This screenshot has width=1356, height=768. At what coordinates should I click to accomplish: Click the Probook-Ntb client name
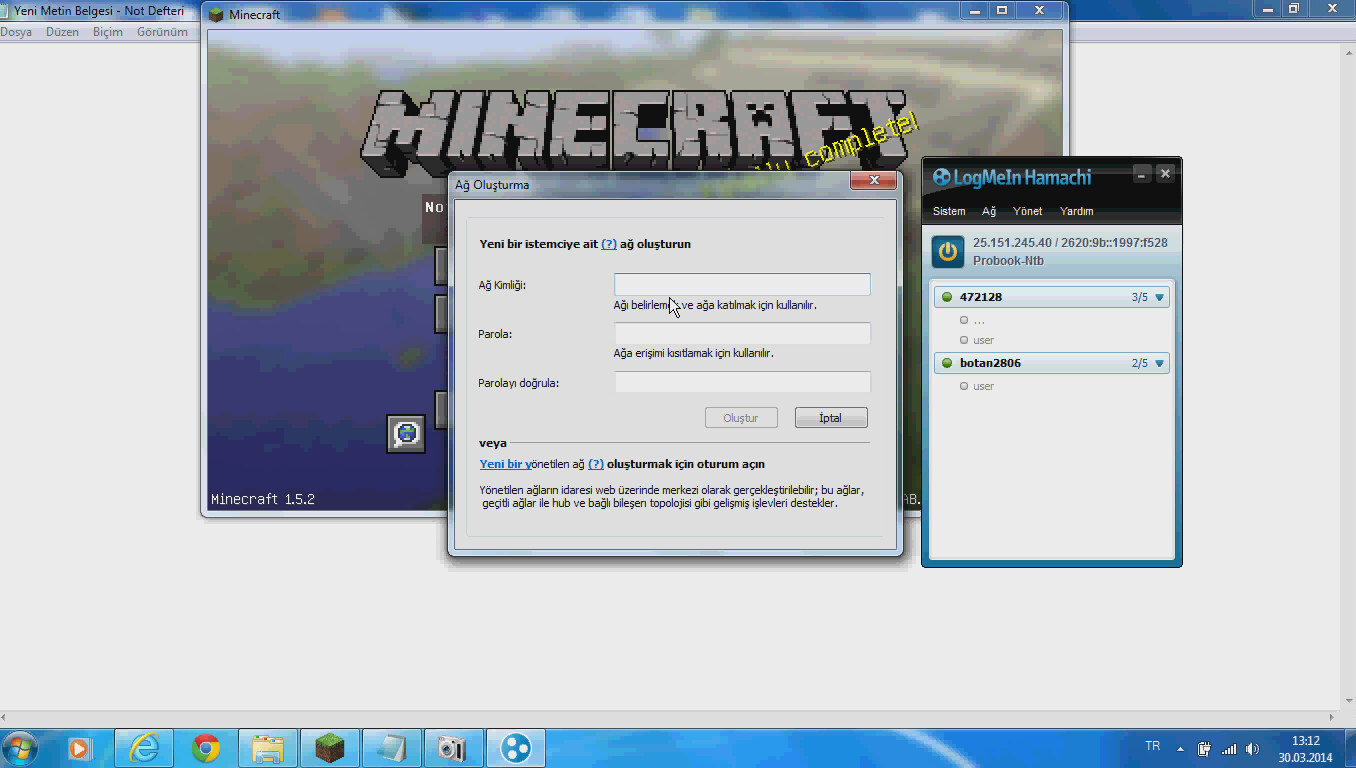pos(1009,260)
